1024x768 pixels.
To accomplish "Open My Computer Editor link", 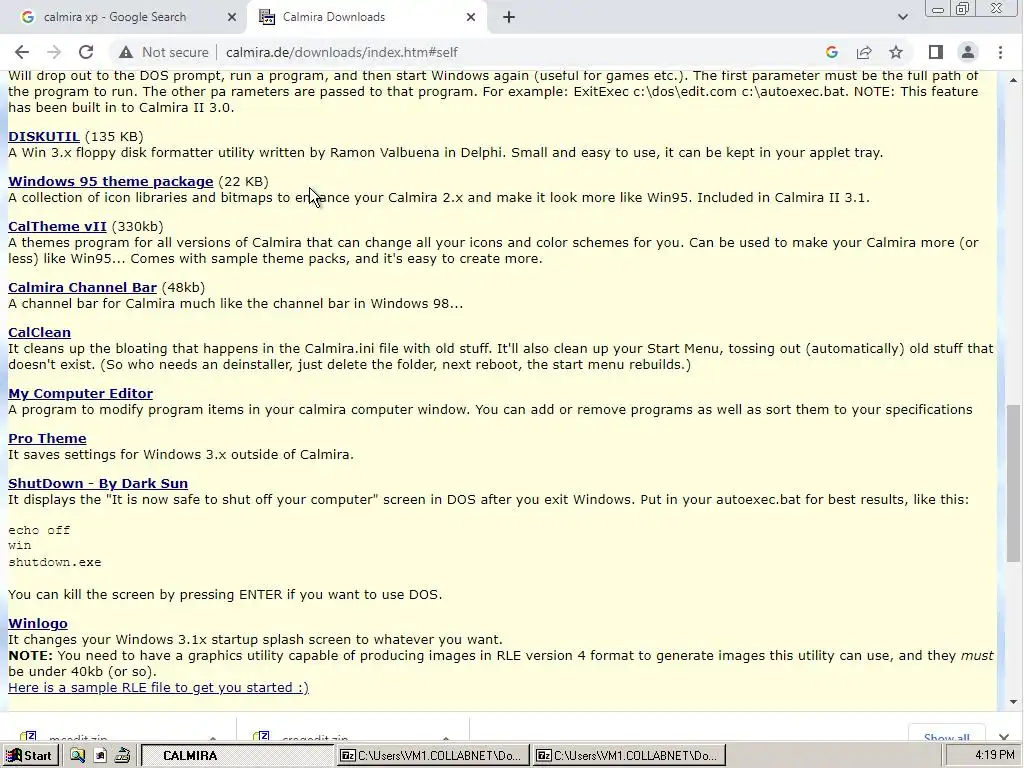I will point(80,393).
